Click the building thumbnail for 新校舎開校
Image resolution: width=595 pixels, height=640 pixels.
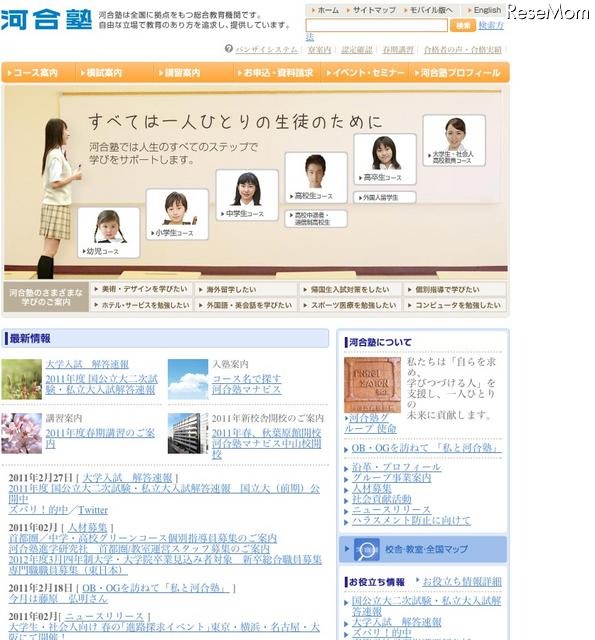tap(188, 433)
